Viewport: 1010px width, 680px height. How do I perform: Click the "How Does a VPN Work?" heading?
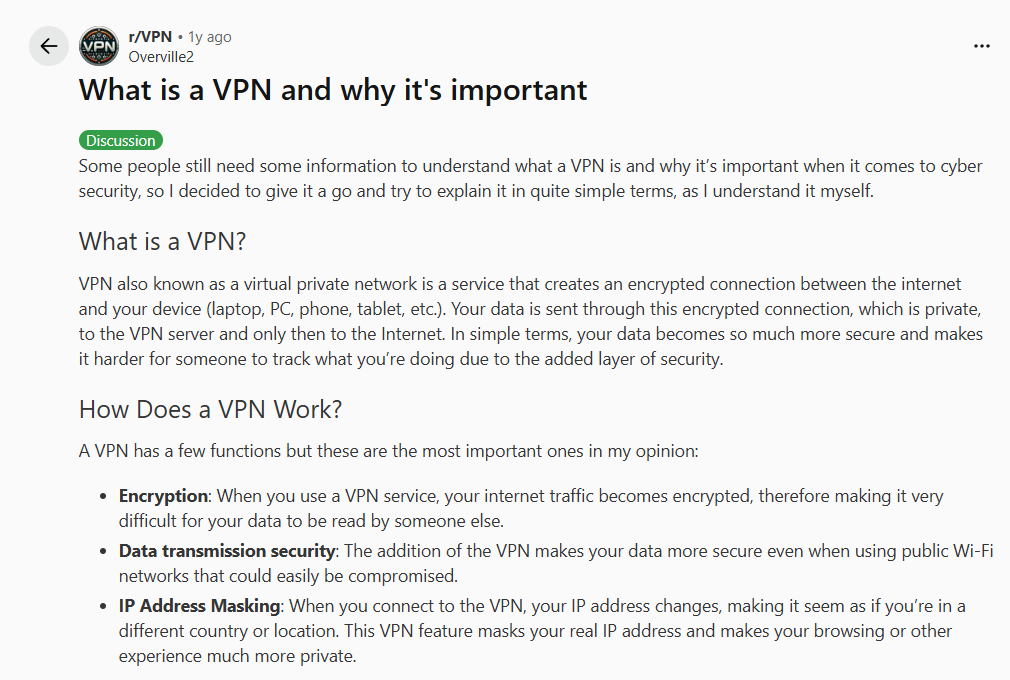[211, 410]
